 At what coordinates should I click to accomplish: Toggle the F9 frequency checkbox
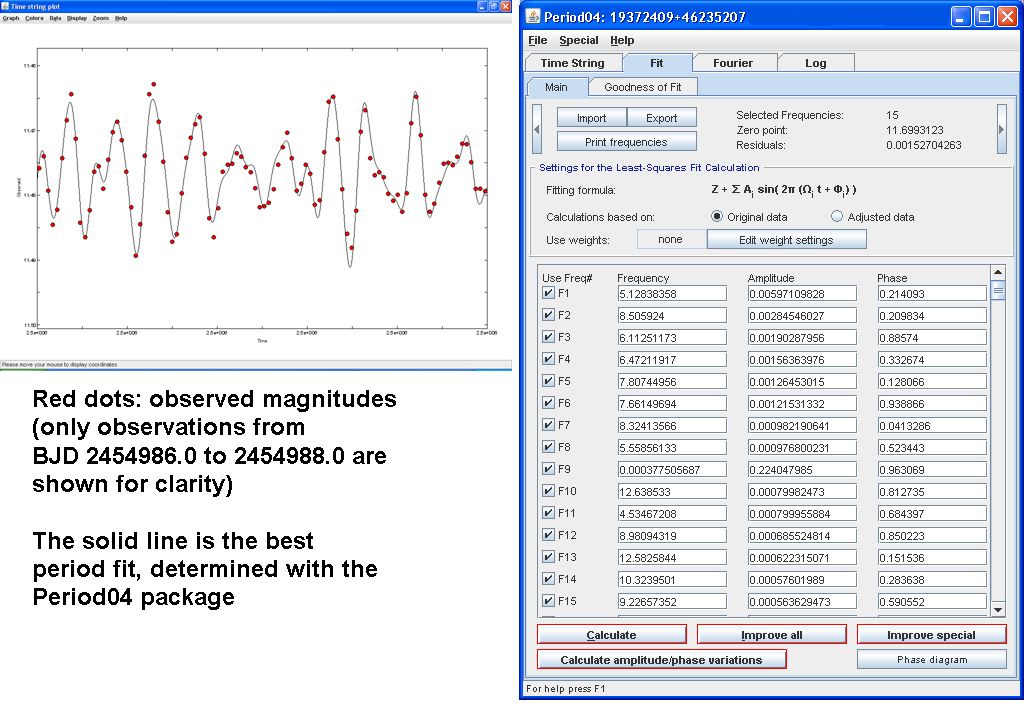coord(549,469)
